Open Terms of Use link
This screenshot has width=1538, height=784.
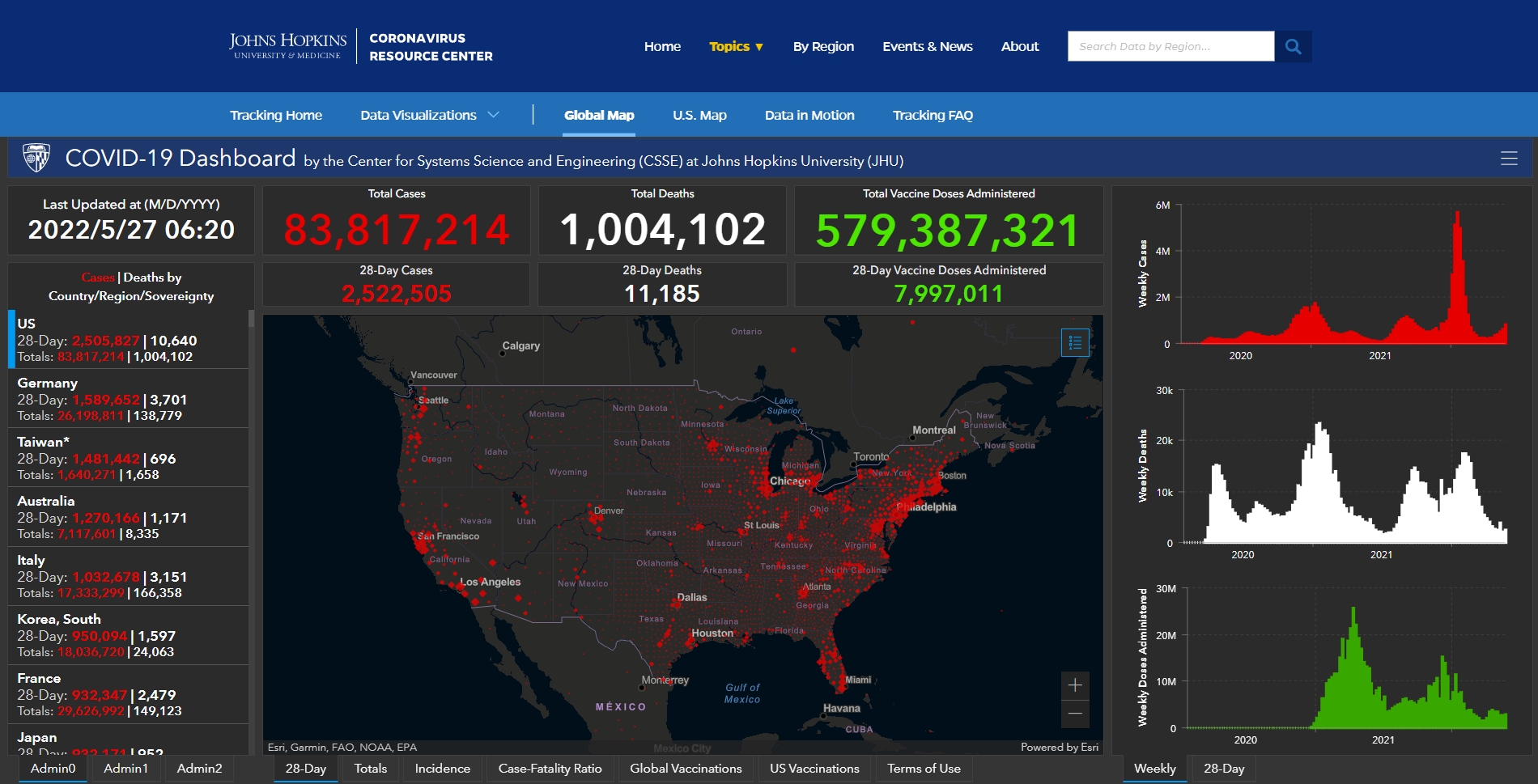pyautogui.click(x=924, y=769)
